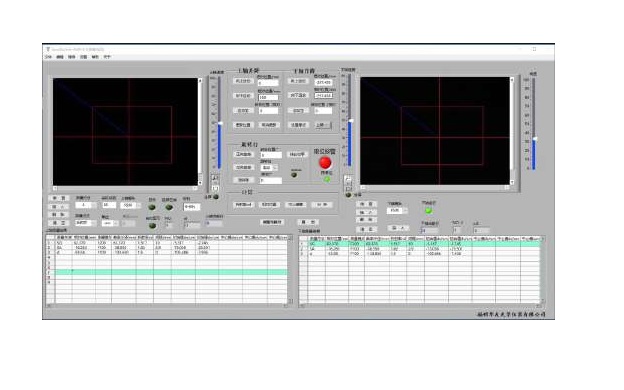Viewport: 624px width, 390px height.
Task: Click the first button in the calculation section
Action: tap(244, 205)
